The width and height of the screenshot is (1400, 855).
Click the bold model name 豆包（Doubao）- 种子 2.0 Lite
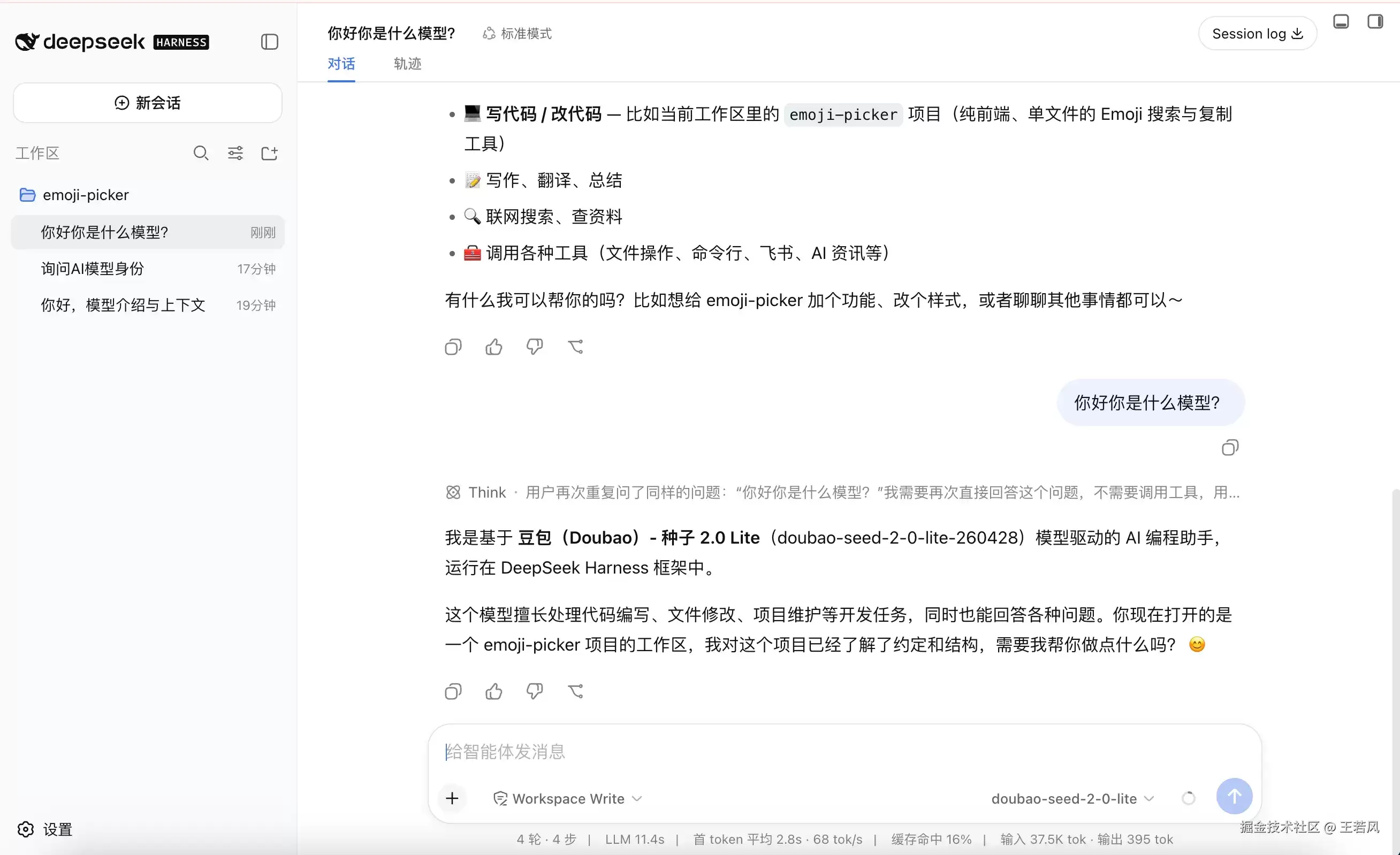click(638, 537)
